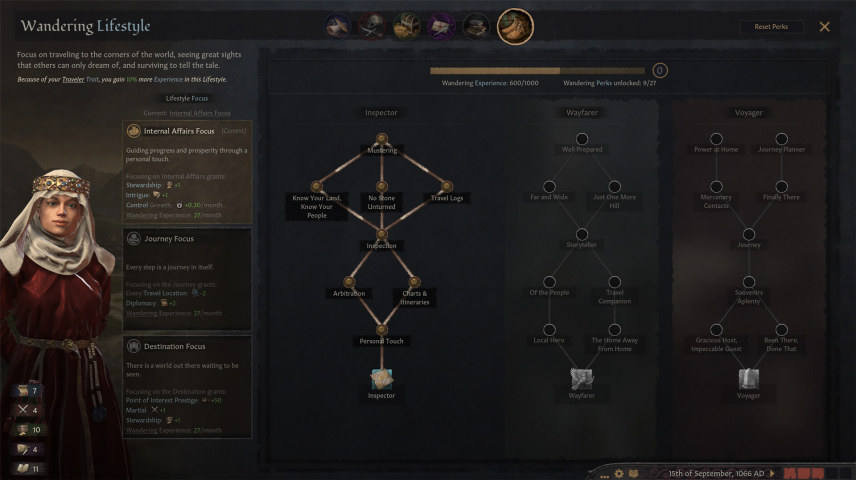The image size is (856, 480).
Task: Open the Stewardship lifestyle treasure chest icon
Action: click(x=406, y=26)
